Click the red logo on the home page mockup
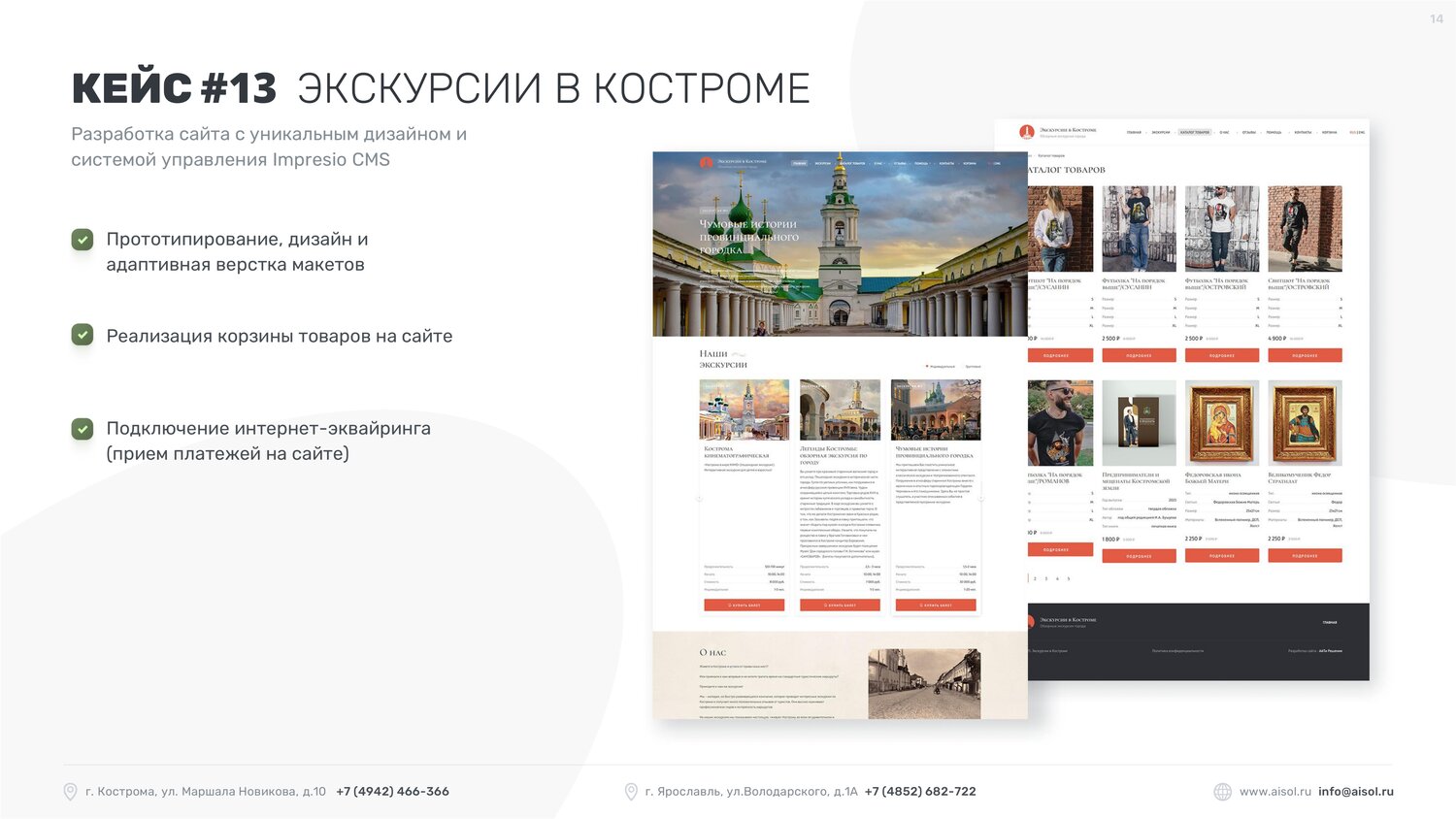The width and height of the screenshot is (1456, 819). [706, 163]
